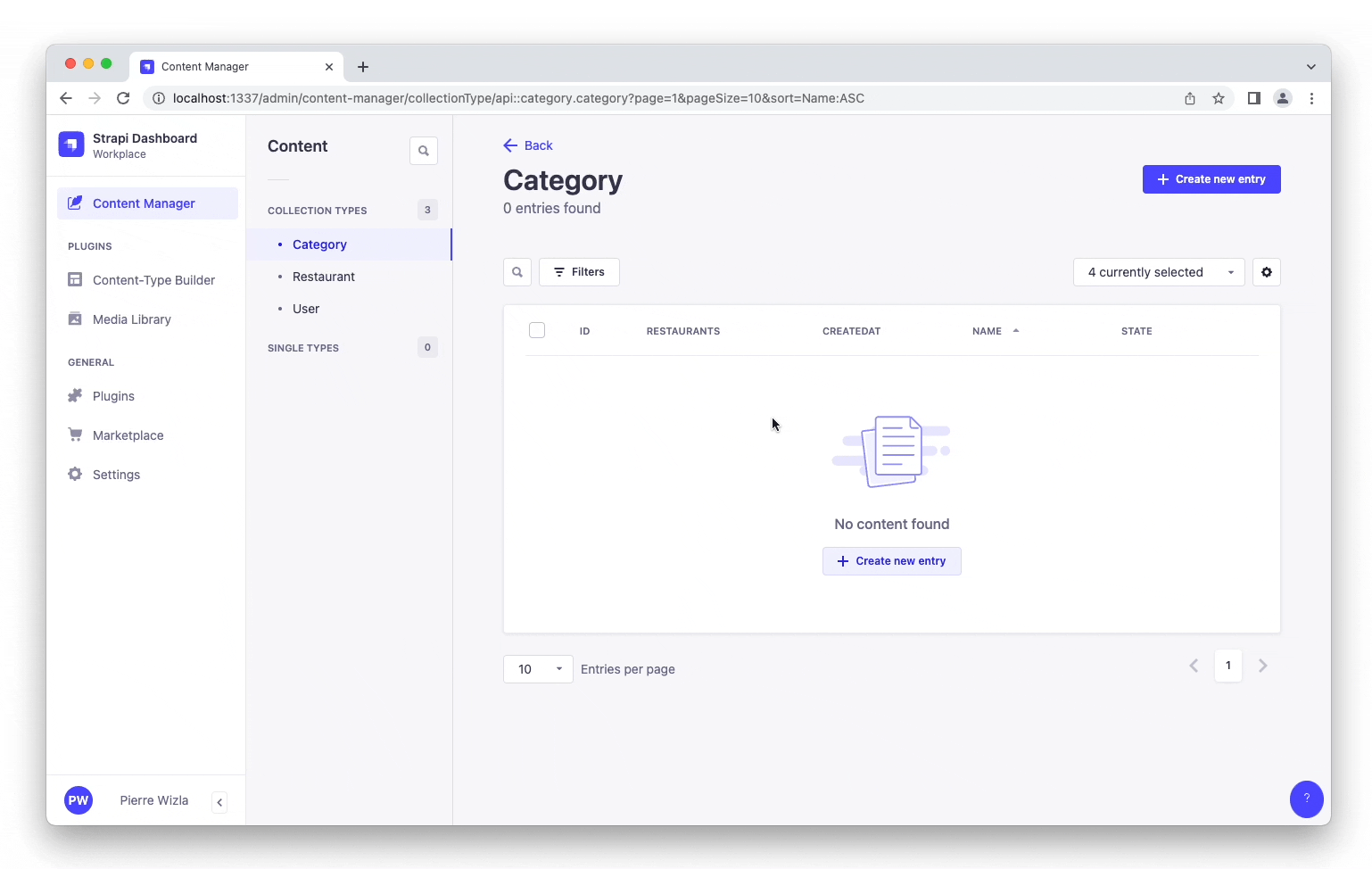Select all entries checkbox in table header
Image resolution: width=1372 pixels, height=869 pixels.
537,329
